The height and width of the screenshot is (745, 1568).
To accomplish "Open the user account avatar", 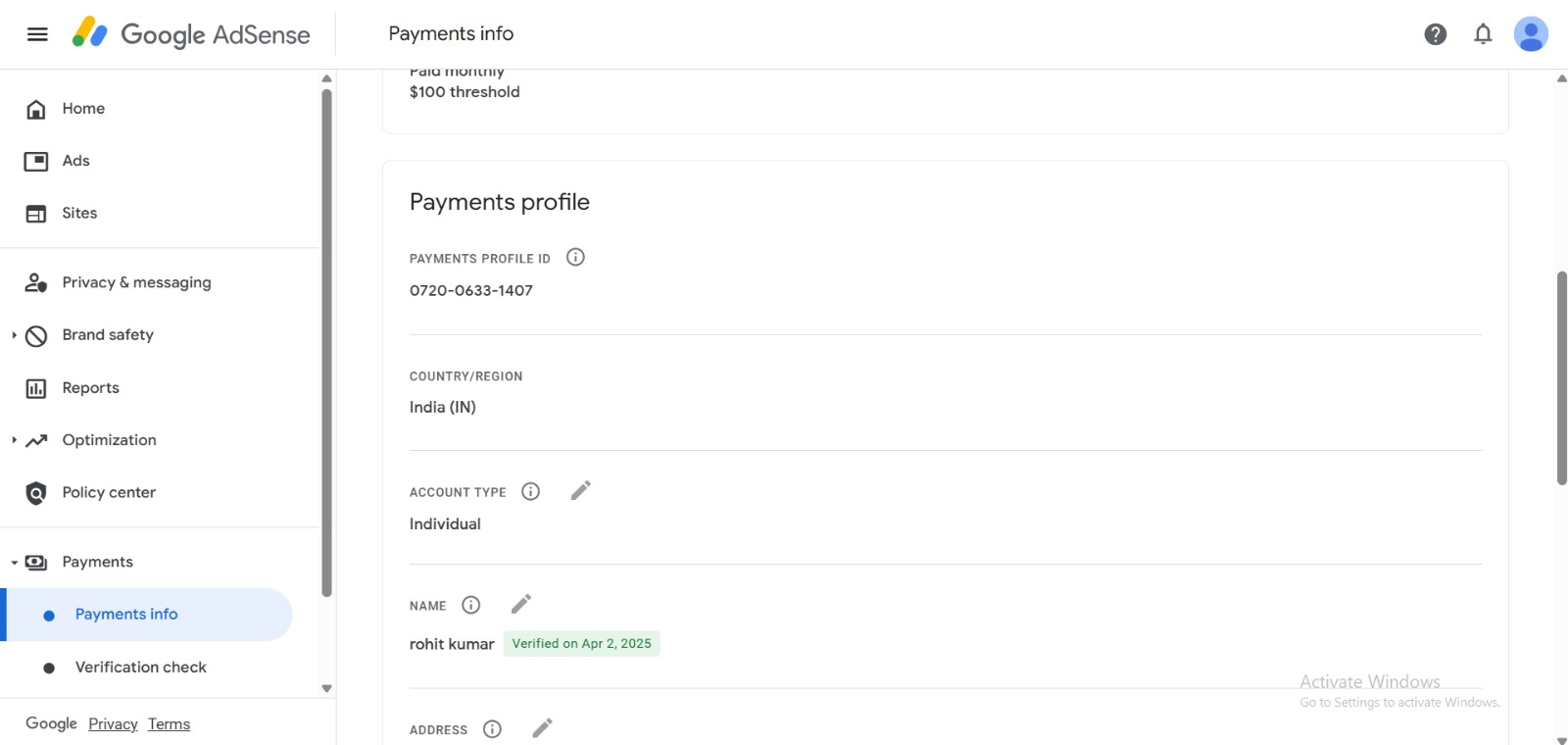I will pos(1531,34).
